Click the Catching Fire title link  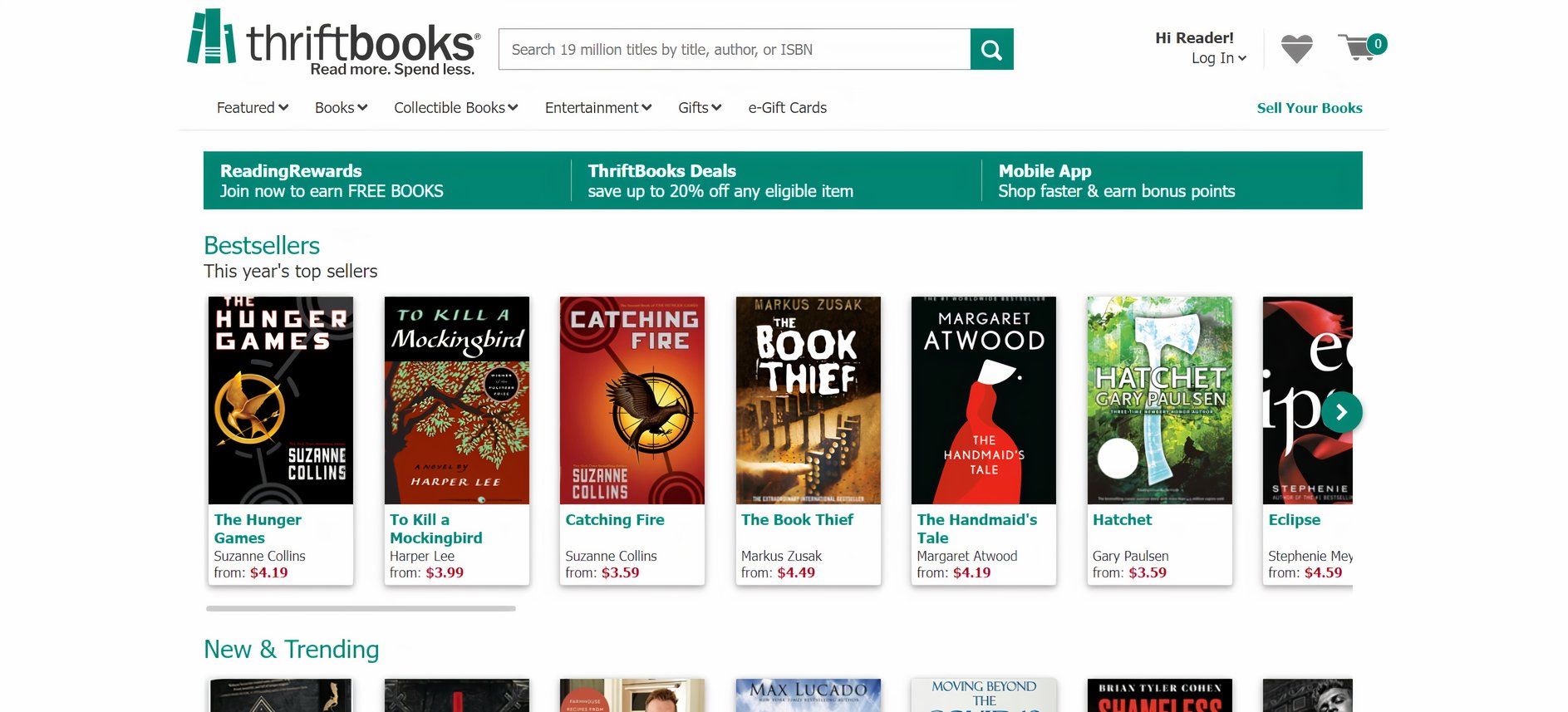tap(615, 520)
